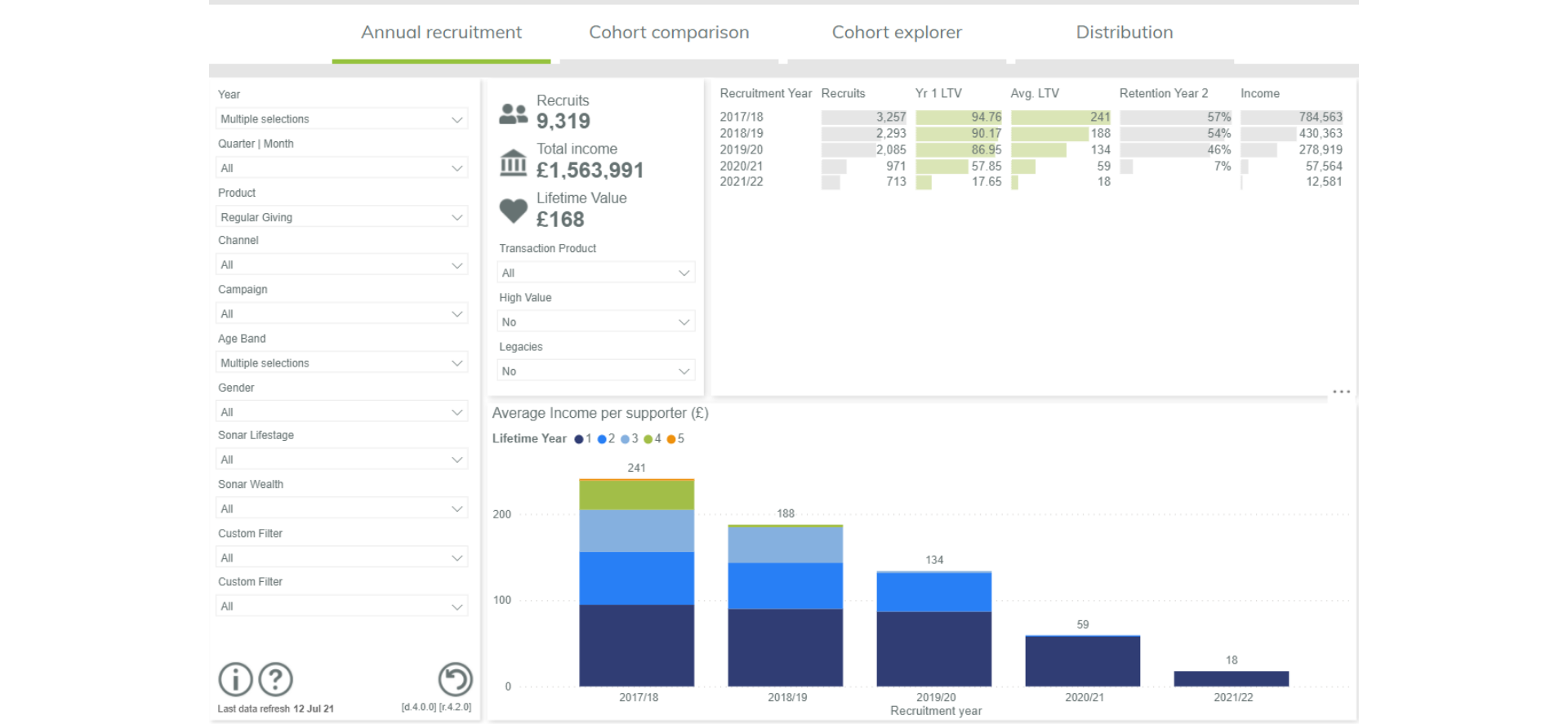Click the 241 data label above bar

(637, 468)
